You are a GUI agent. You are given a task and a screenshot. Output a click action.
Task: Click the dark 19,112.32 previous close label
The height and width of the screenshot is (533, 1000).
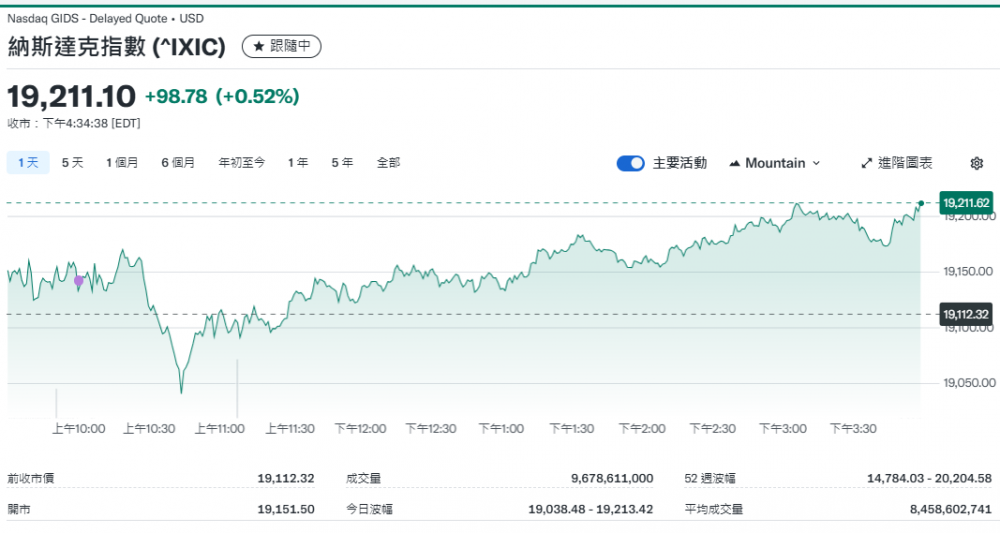(x=965, y=314)
